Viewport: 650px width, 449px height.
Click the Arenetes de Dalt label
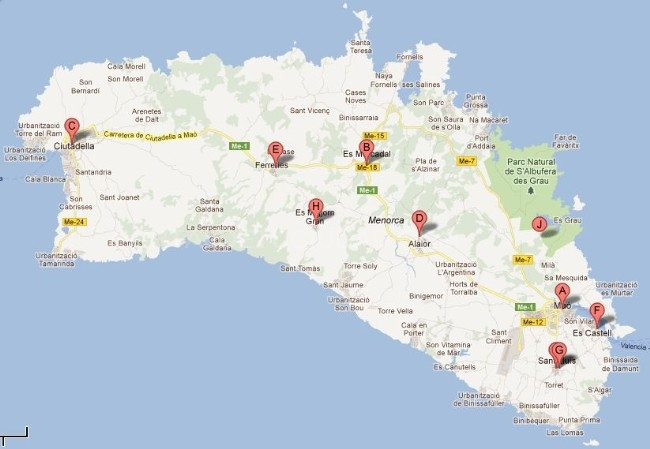pyautogui.click(x=146, y=115)
